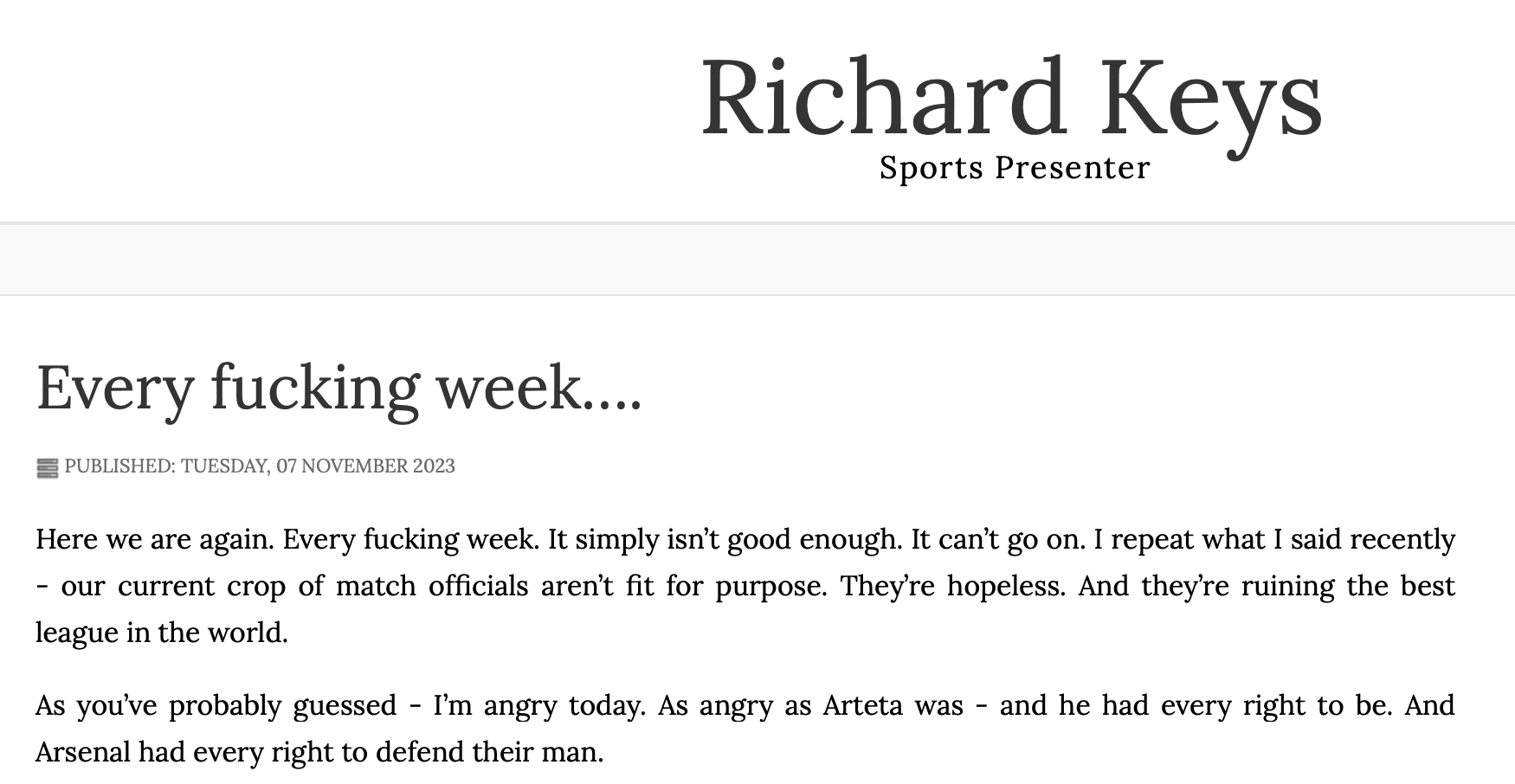The width and height of the screenshot is (1515, 784).
Task: Click the phrase 'match officials' in the first paragraph
Action: click(x=432, y=586)
